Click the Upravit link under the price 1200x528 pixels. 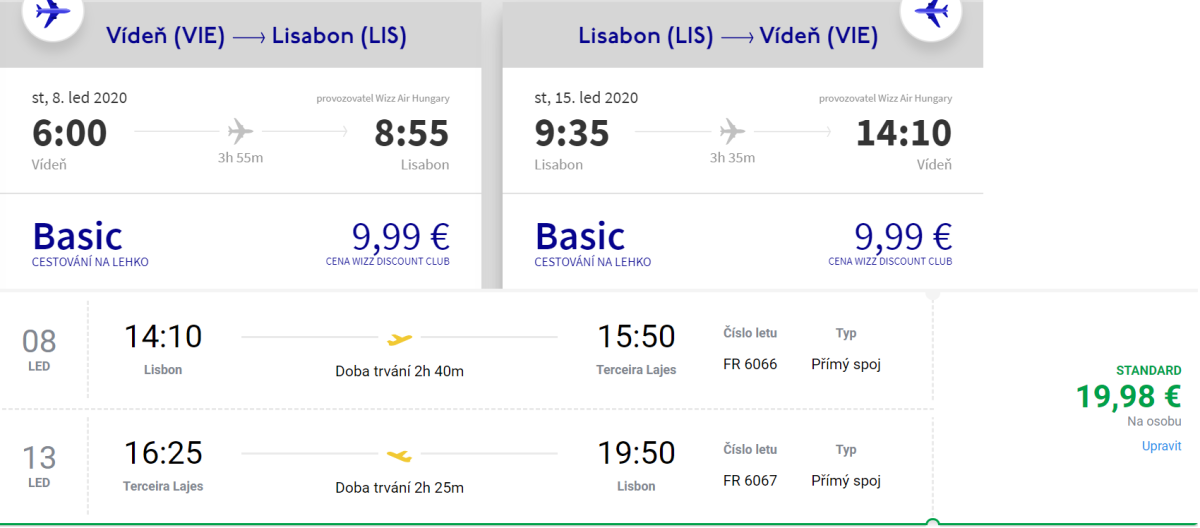pos(1161,446)
